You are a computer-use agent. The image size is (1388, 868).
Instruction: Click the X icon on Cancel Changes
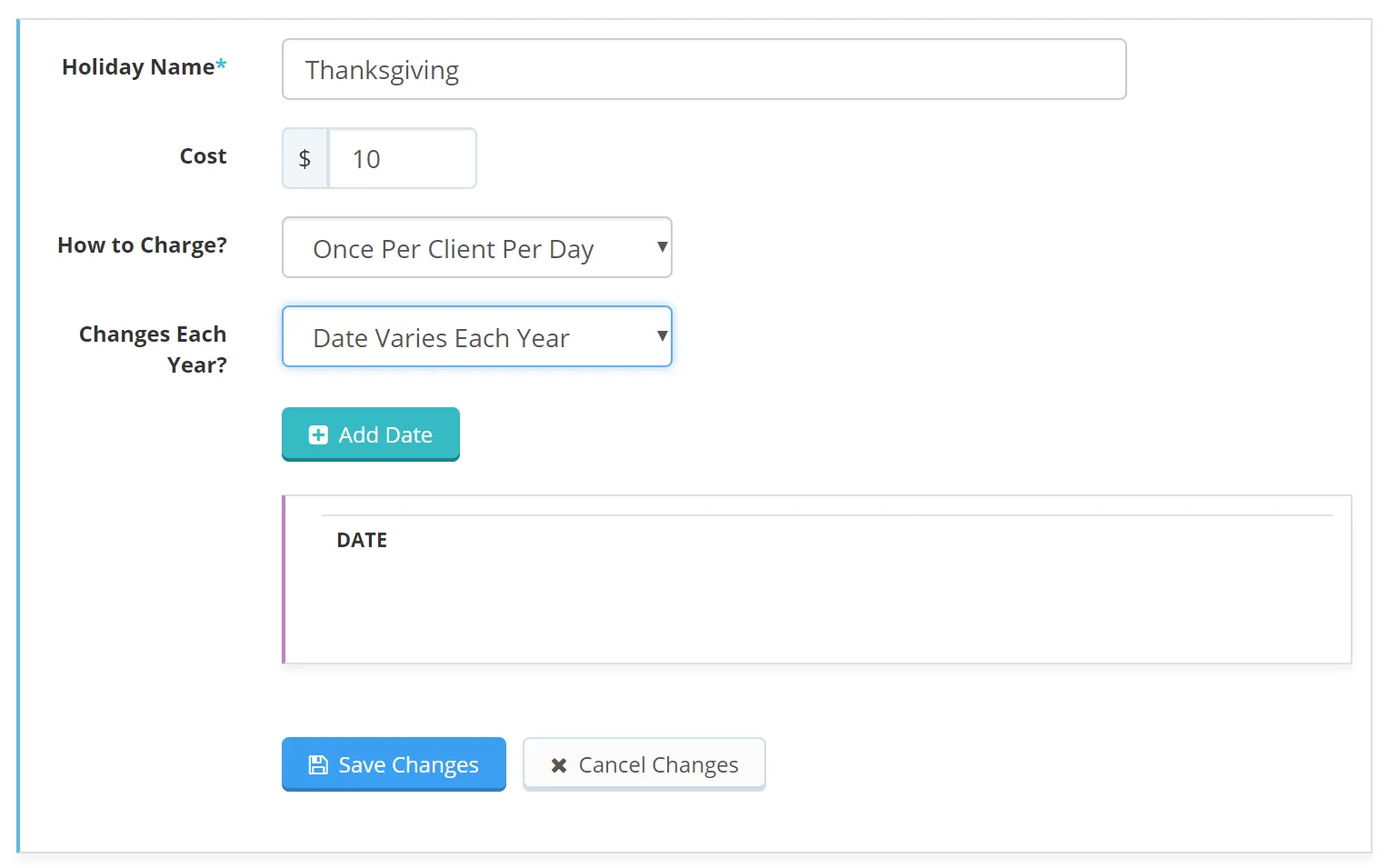(x=559, y=765)
